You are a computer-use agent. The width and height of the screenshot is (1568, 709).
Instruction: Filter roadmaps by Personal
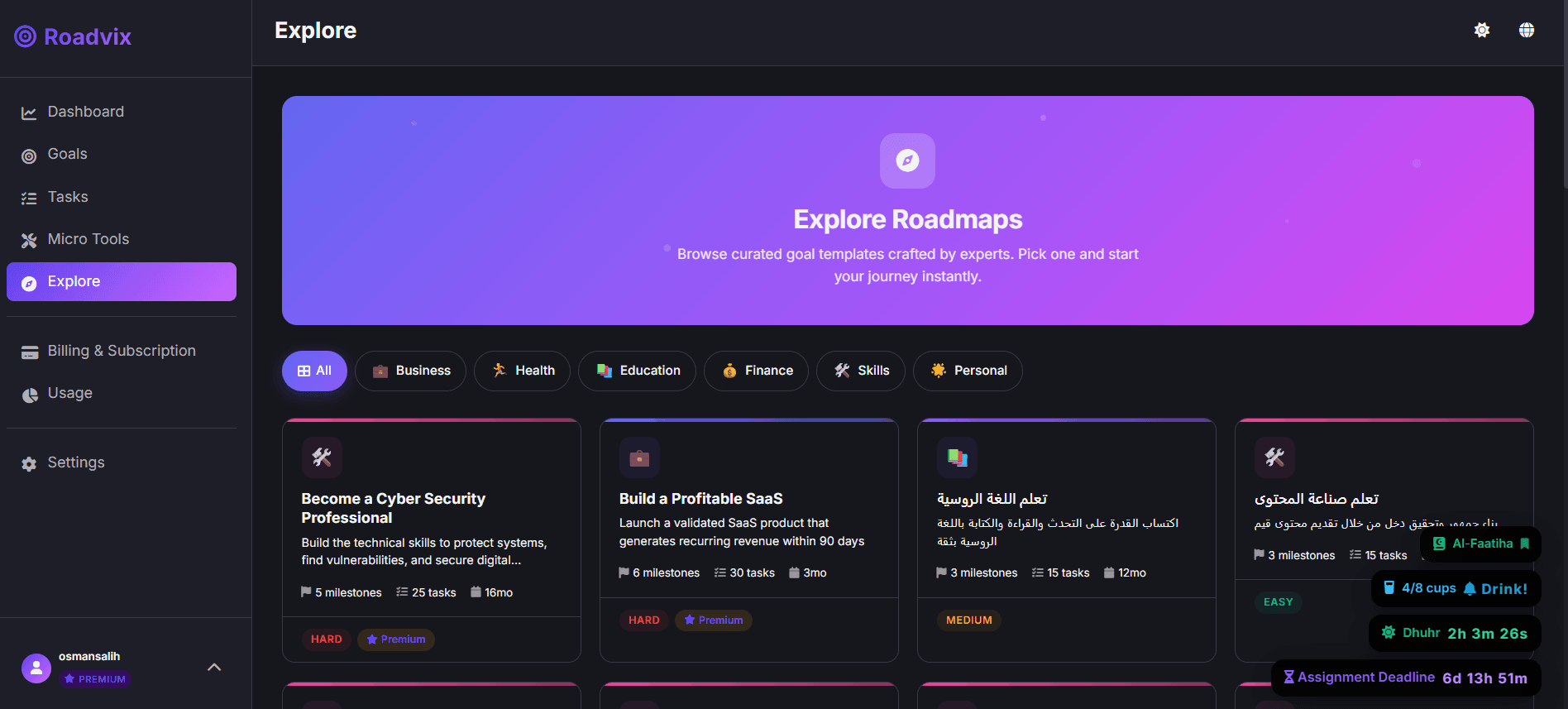click(968, 371)
